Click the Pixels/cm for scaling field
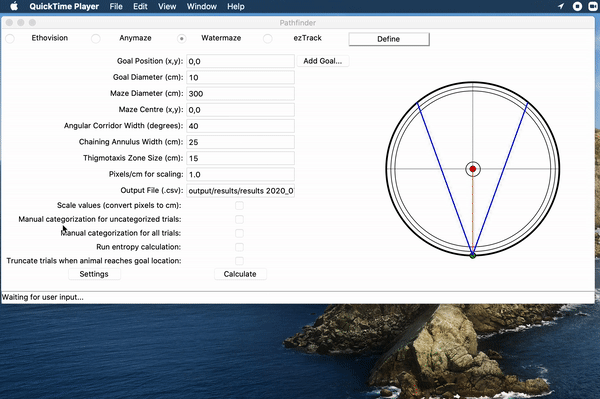 coord(240,174)
